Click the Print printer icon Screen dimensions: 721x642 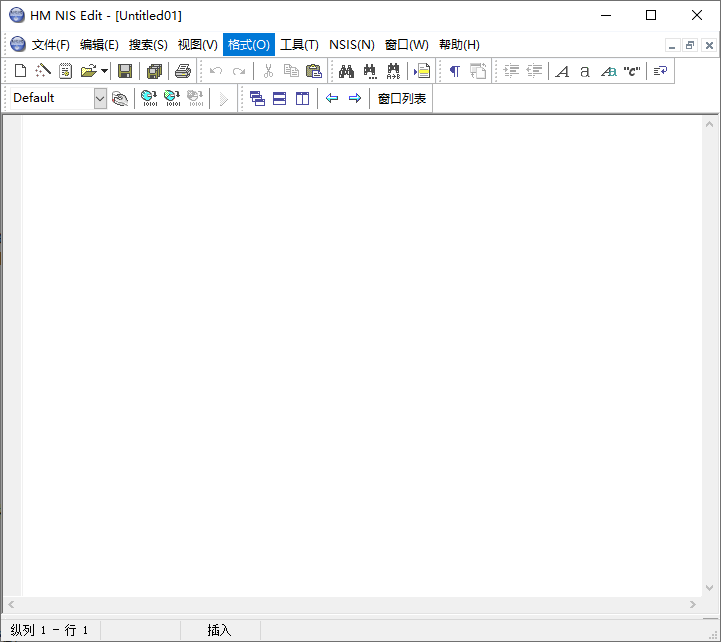click(183, 71)
